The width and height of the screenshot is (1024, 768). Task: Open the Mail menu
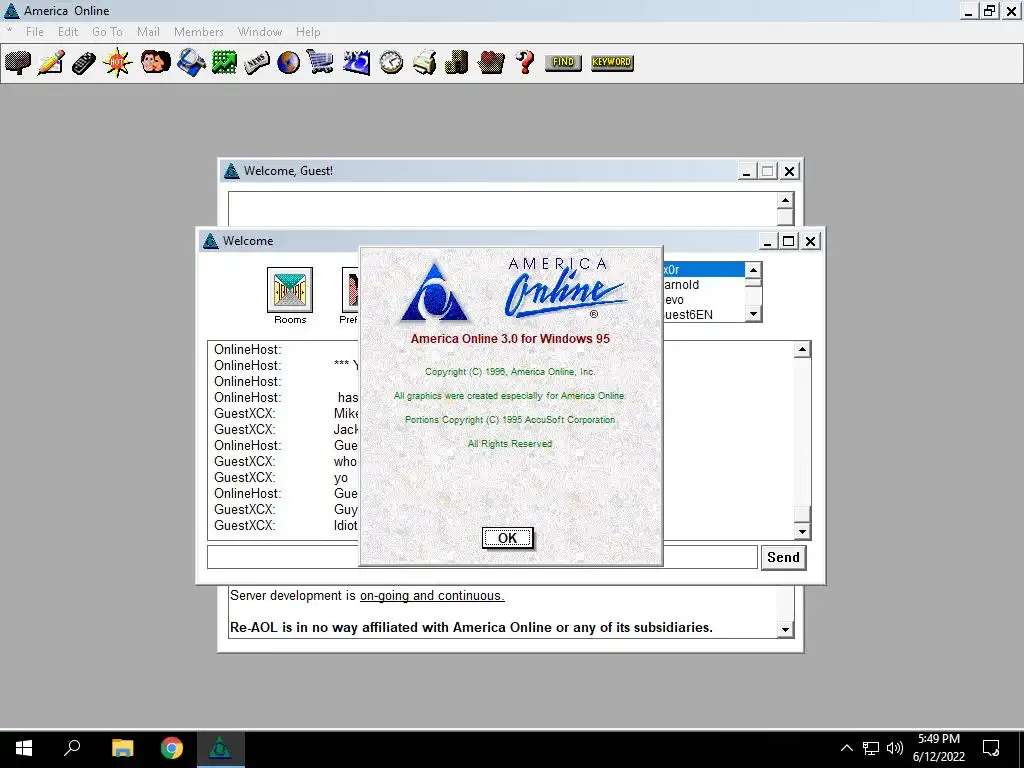tap(148, 32)
